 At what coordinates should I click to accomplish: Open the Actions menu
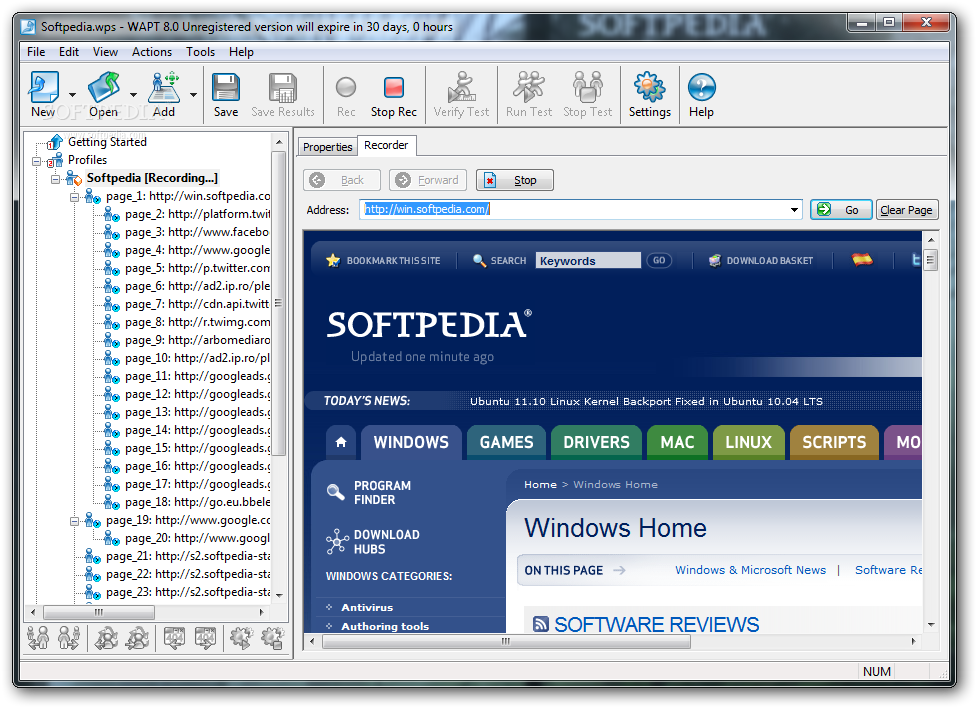click(x=151, y=52)
